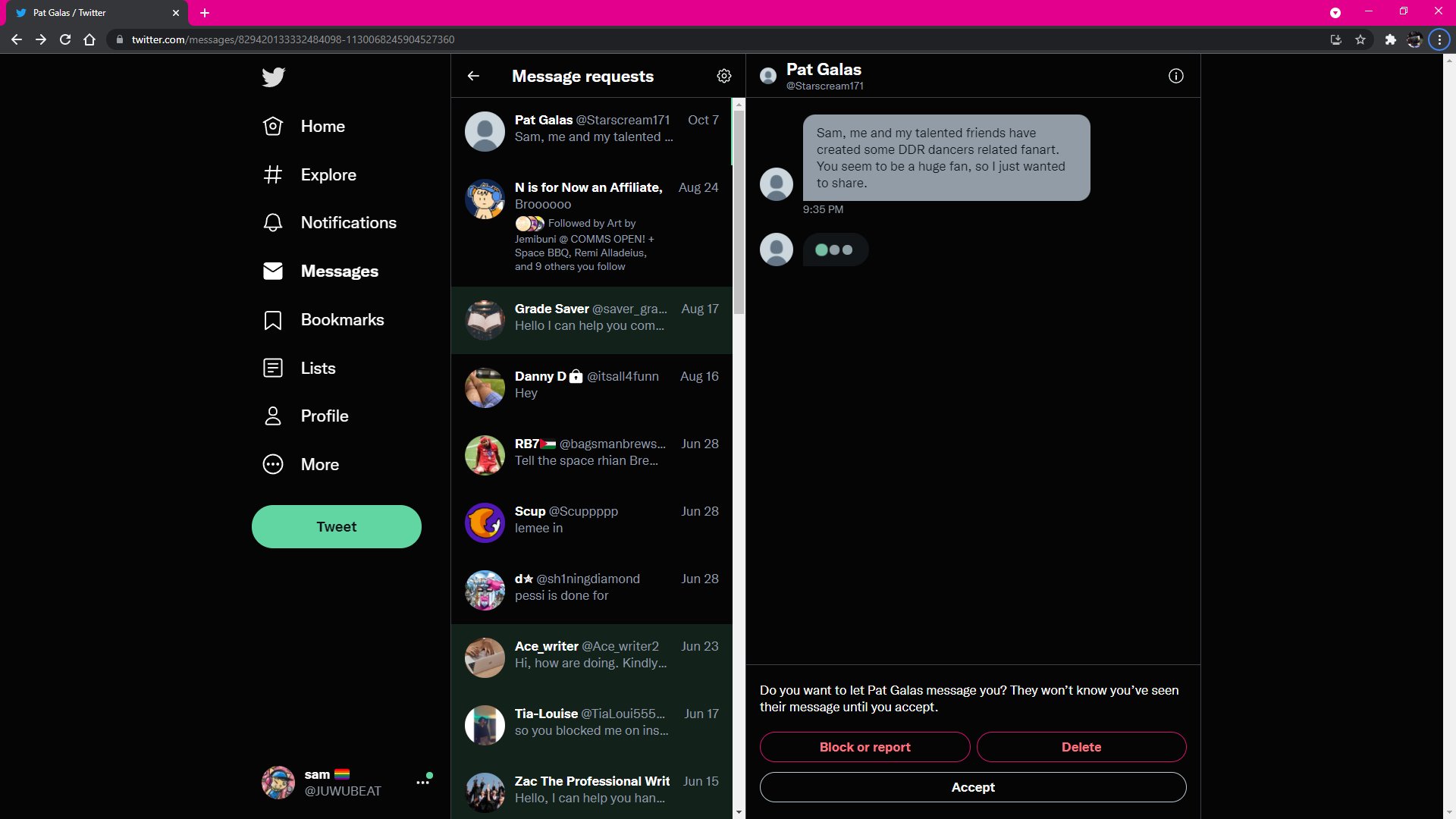Click the green Tweet button
Screen dimensions: 1456x819
336,526
